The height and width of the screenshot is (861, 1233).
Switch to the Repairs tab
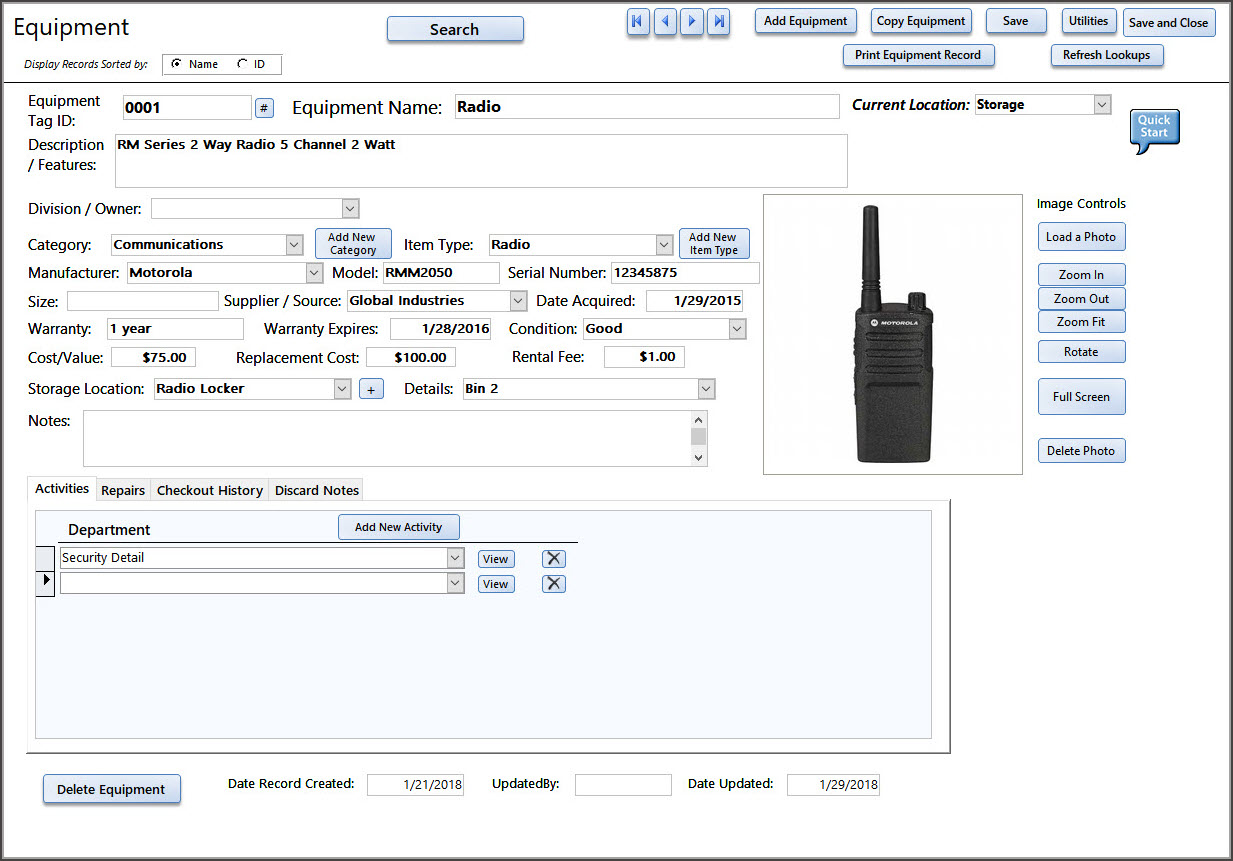click(x=123, y=490)
